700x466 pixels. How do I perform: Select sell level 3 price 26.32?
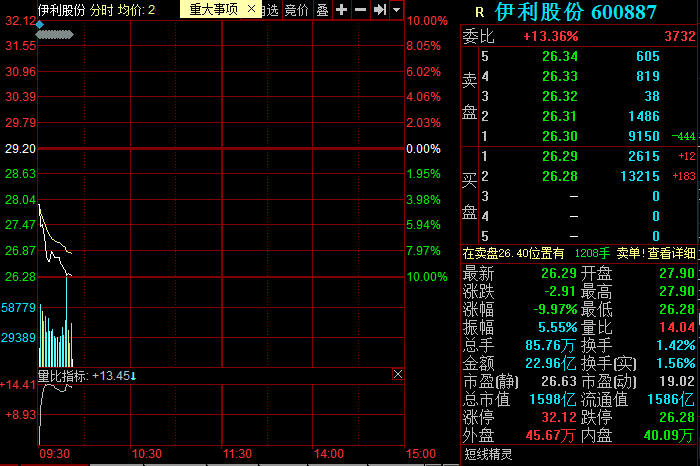click(x=560, y=96)
